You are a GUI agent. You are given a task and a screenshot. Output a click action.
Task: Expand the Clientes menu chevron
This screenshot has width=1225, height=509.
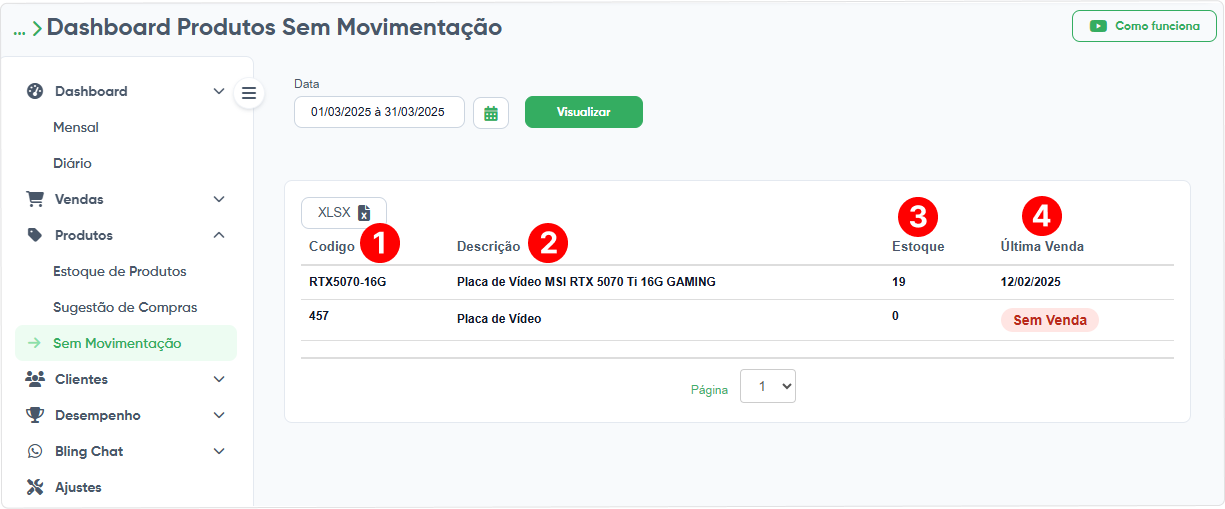219,379
